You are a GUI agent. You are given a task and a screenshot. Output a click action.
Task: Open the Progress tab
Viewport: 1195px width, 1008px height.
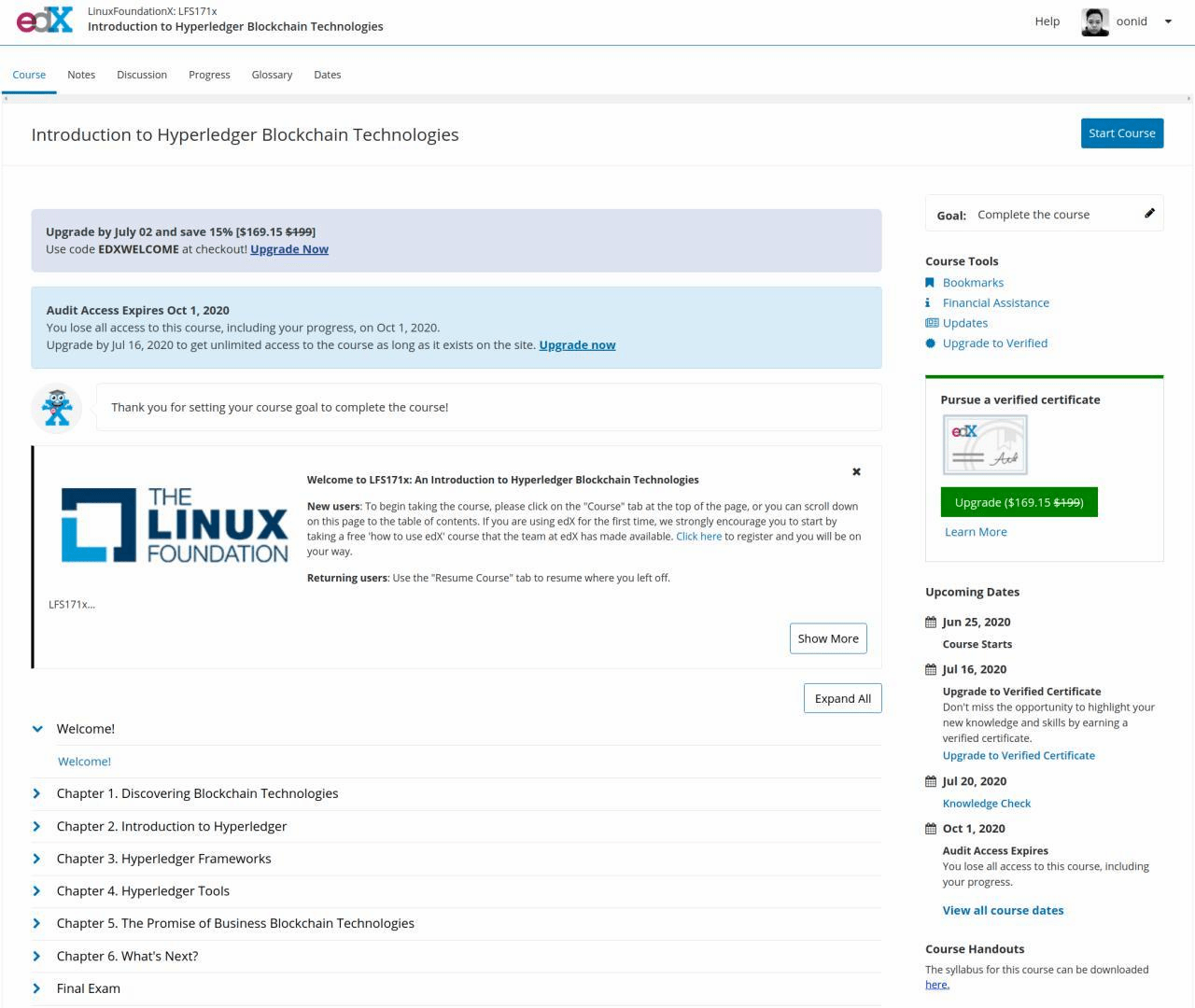[x=209, y=75]
